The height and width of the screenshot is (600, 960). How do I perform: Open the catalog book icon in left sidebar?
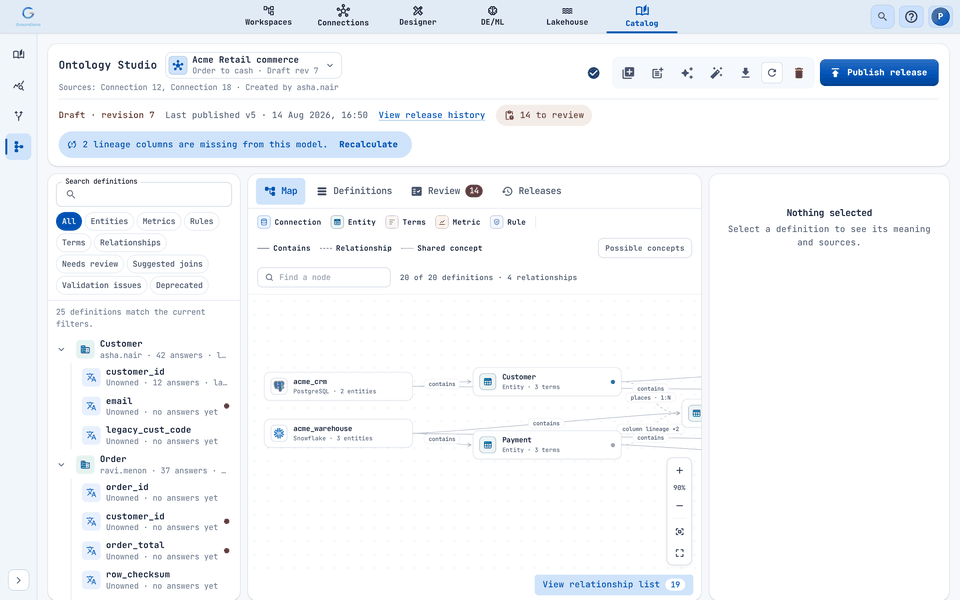18,54
